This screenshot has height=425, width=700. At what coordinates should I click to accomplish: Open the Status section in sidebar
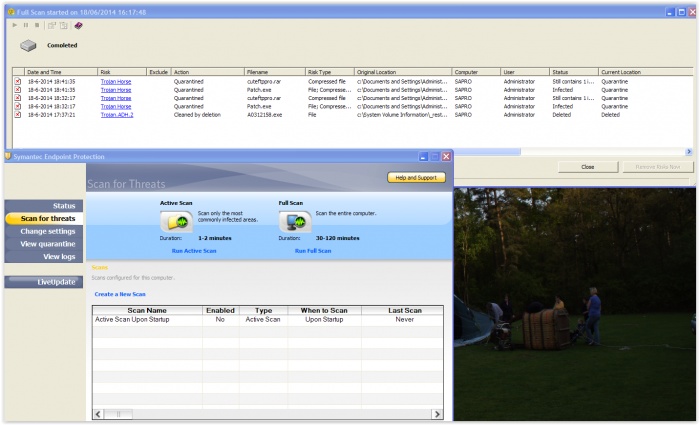(x=64, y=205)
